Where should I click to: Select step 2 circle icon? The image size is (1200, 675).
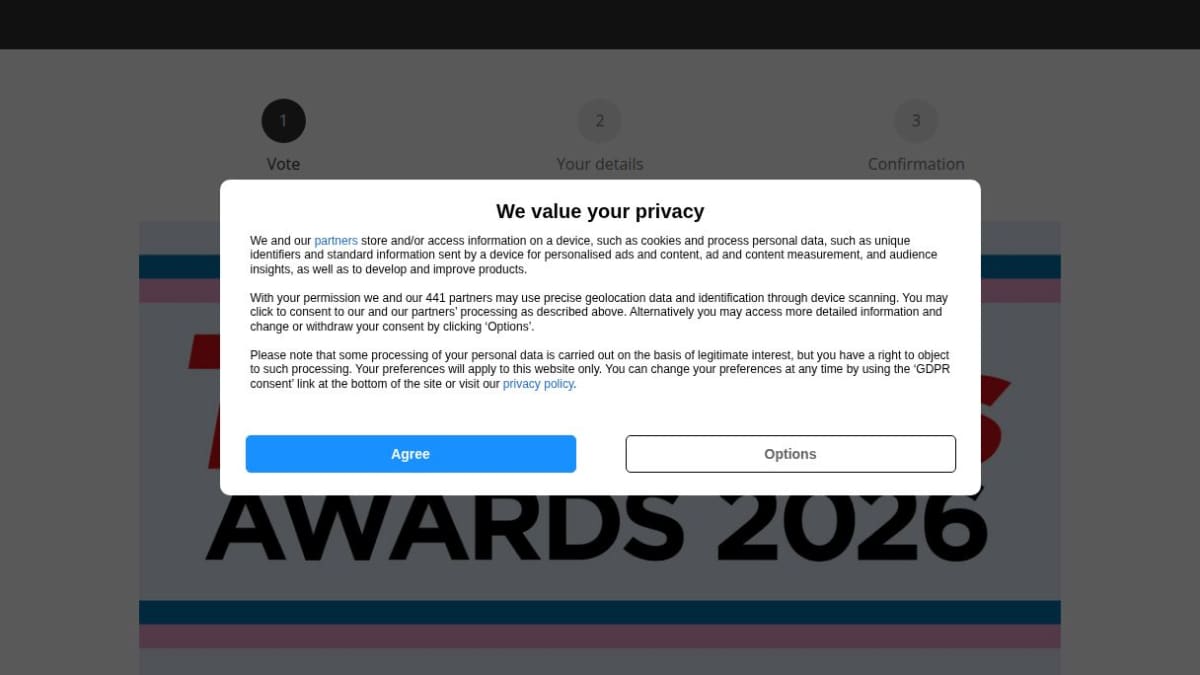point(599,121)
